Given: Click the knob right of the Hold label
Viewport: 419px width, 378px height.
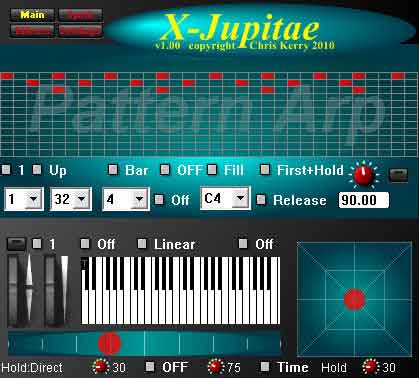Looking at the screenshot, I should [x=371, y=367].
